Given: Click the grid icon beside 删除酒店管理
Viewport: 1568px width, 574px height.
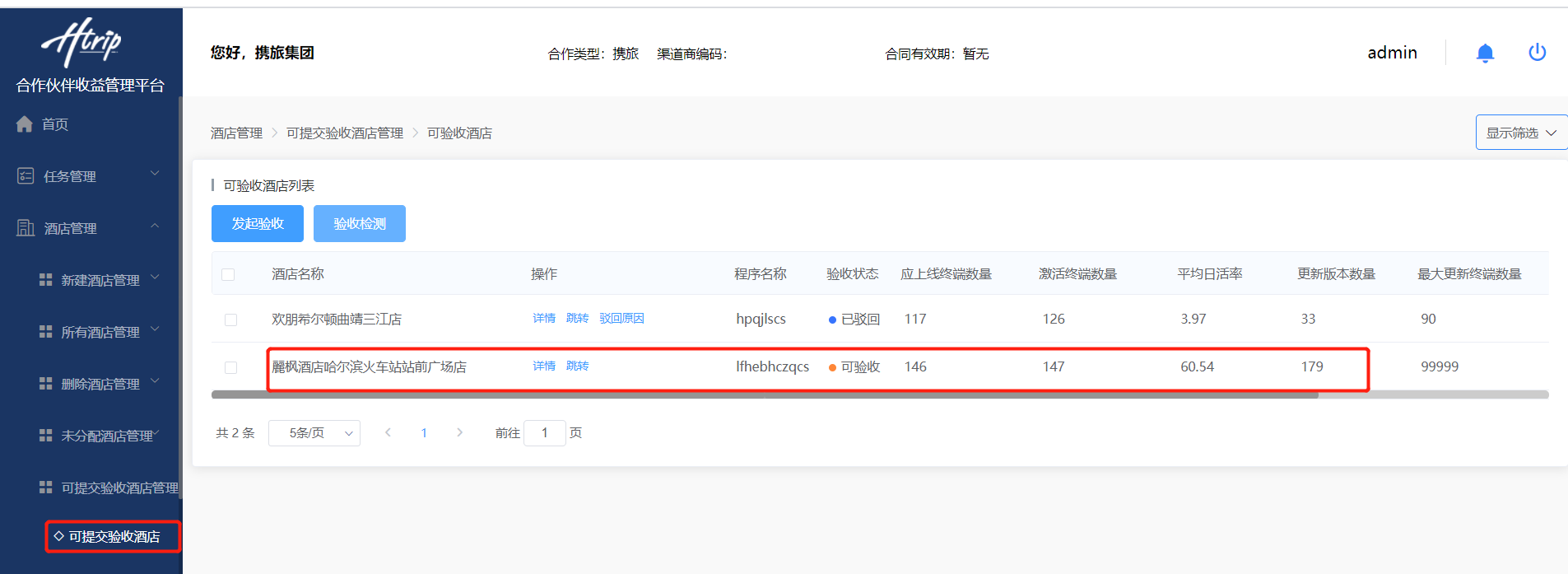Looking at the screenshot, I should 45,384.
